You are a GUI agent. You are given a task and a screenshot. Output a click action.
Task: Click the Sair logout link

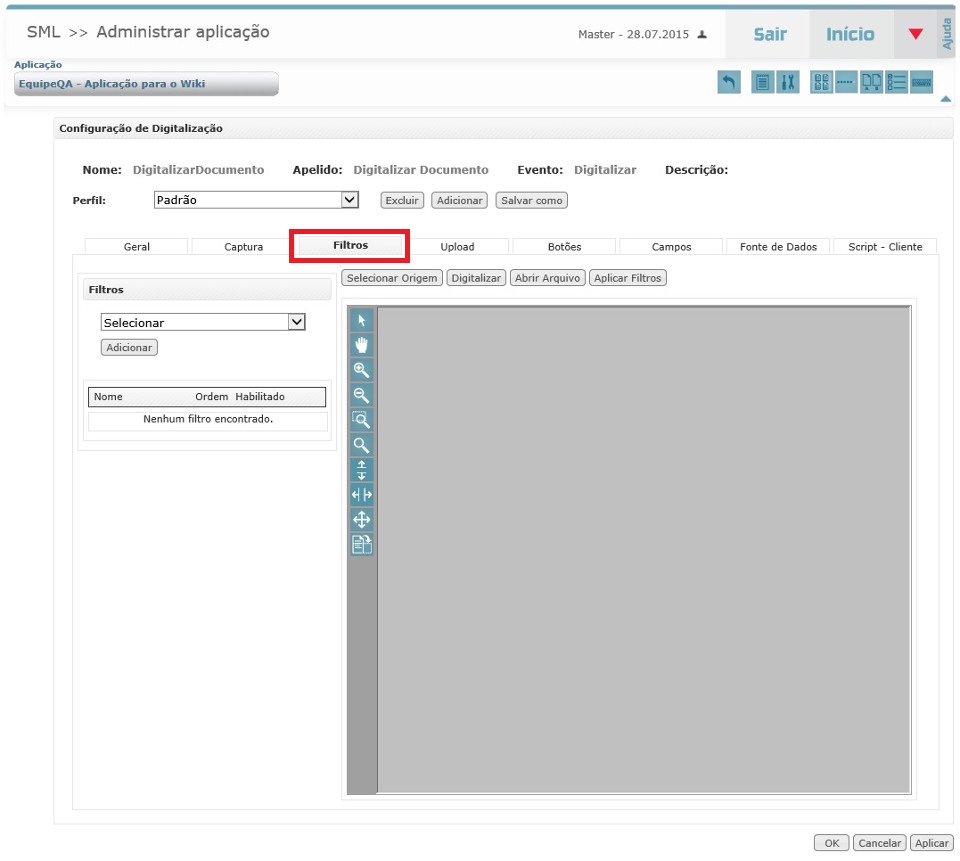click(x=770, y=34)
